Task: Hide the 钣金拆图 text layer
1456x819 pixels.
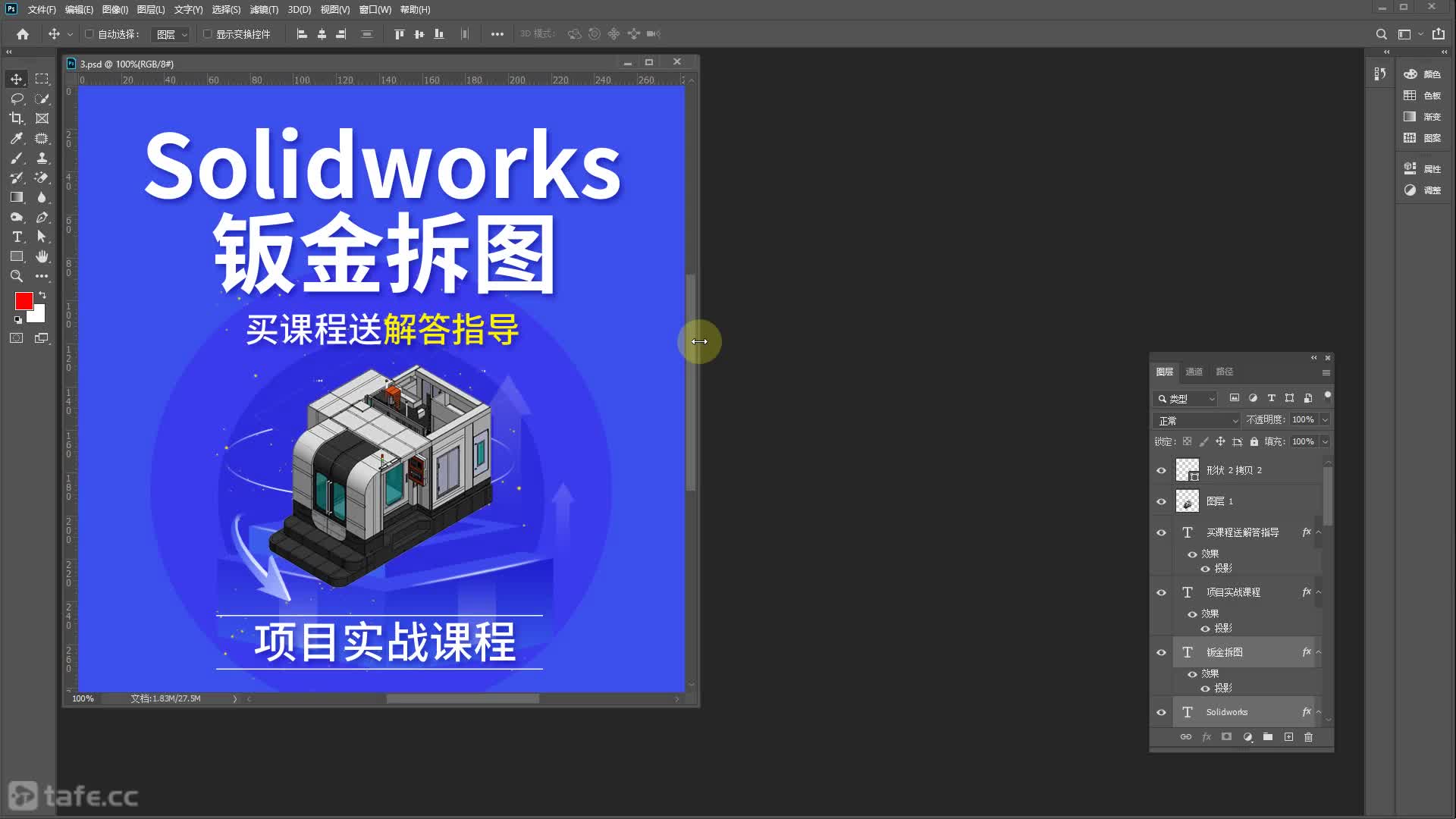Action: 1161,652
